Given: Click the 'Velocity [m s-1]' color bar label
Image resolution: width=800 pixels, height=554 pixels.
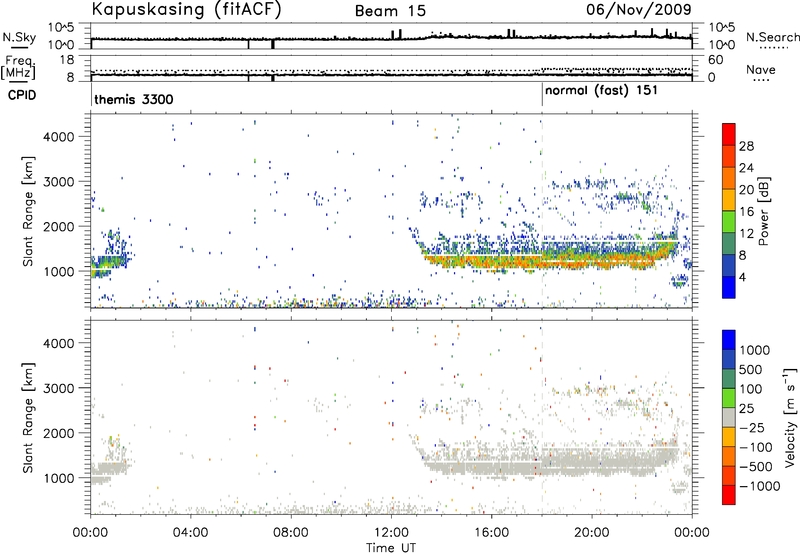Looking at the screenshot, I should [790, 416].
